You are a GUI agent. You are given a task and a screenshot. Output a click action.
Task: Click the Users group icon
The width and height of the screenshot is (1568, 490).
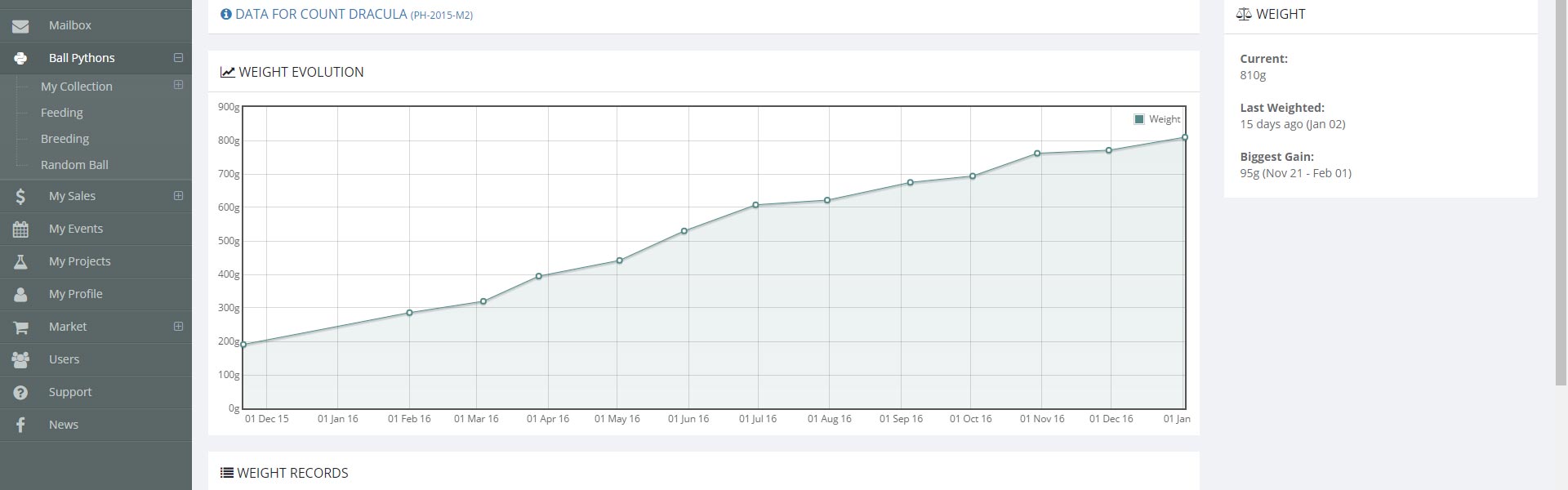click(x=20, y=359)
